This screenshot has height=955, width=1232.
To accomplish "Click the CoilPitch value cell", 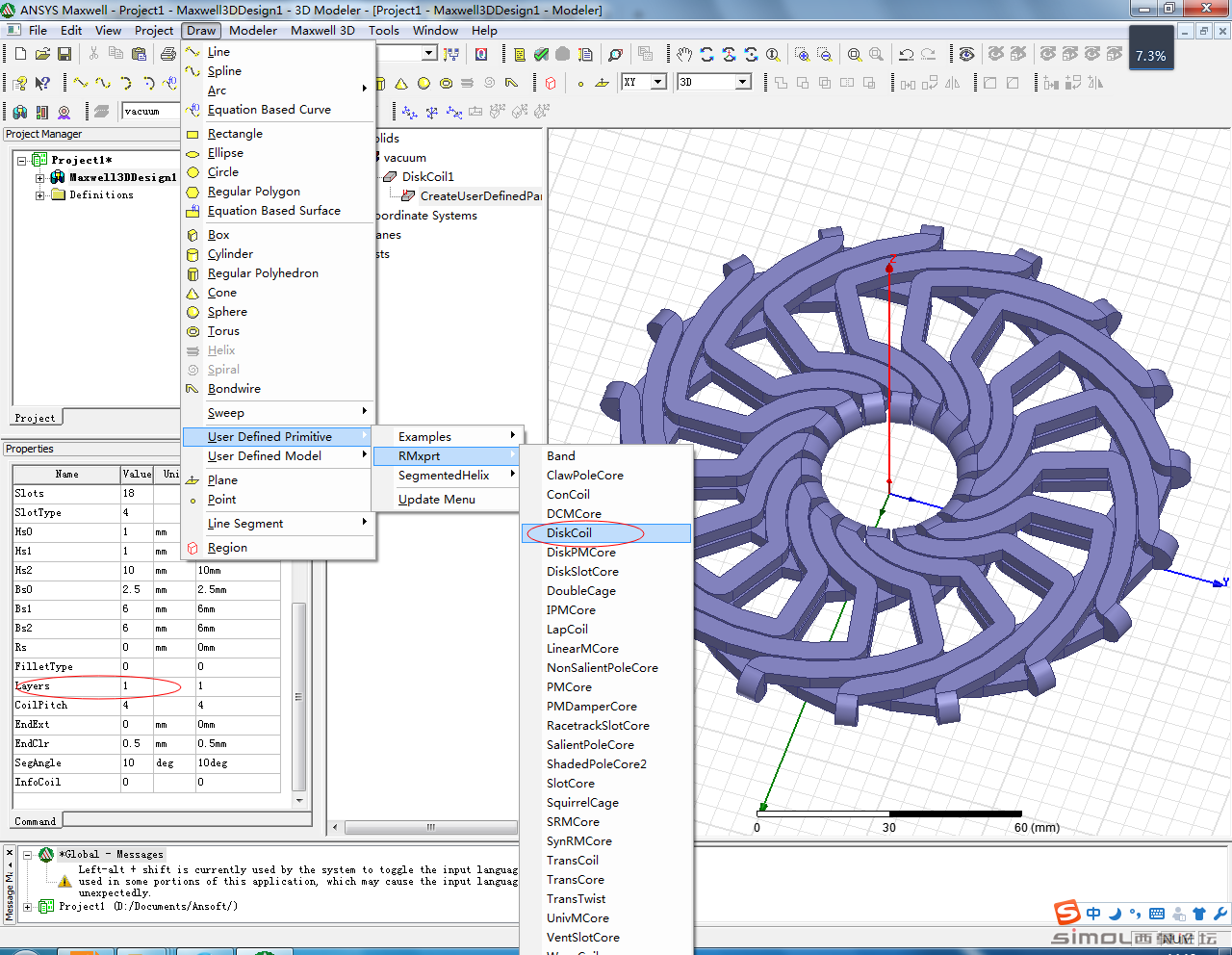I will [139, 705].
